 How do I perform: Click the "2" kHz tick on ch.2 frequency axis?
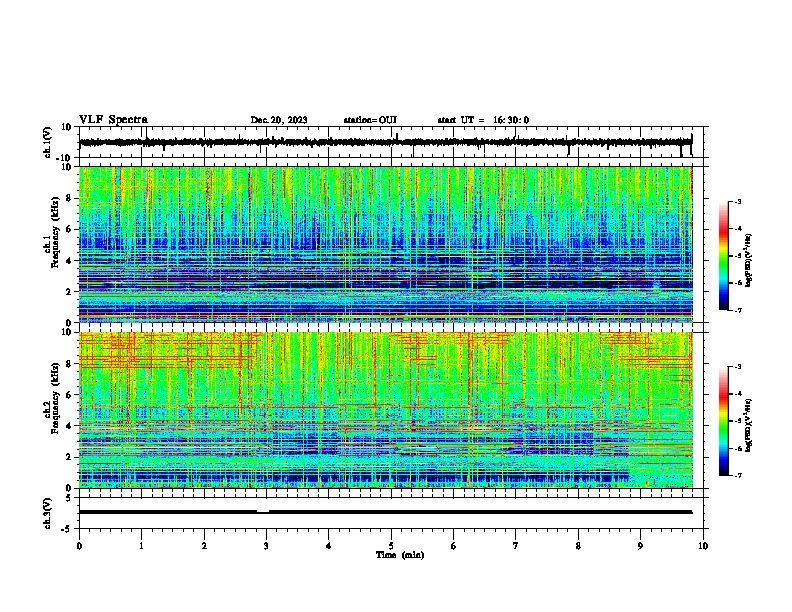point(69,457)
